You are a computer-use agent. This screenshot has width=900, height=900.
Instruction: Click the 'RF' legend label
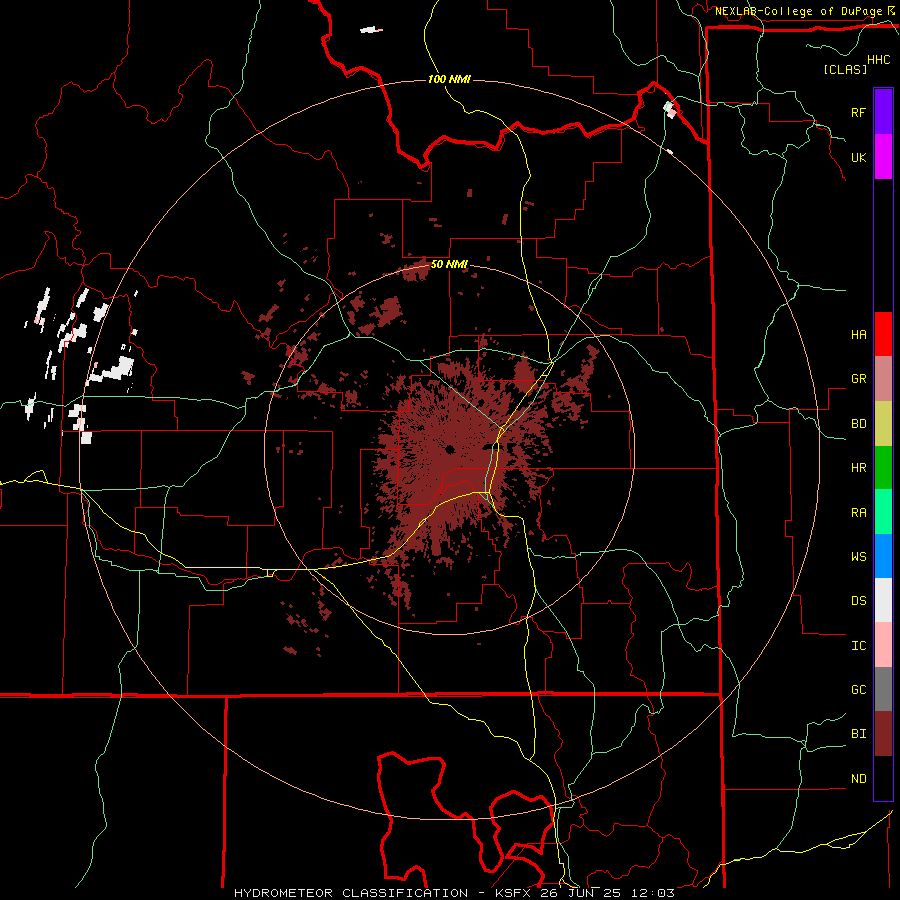[x=858, y=112]
